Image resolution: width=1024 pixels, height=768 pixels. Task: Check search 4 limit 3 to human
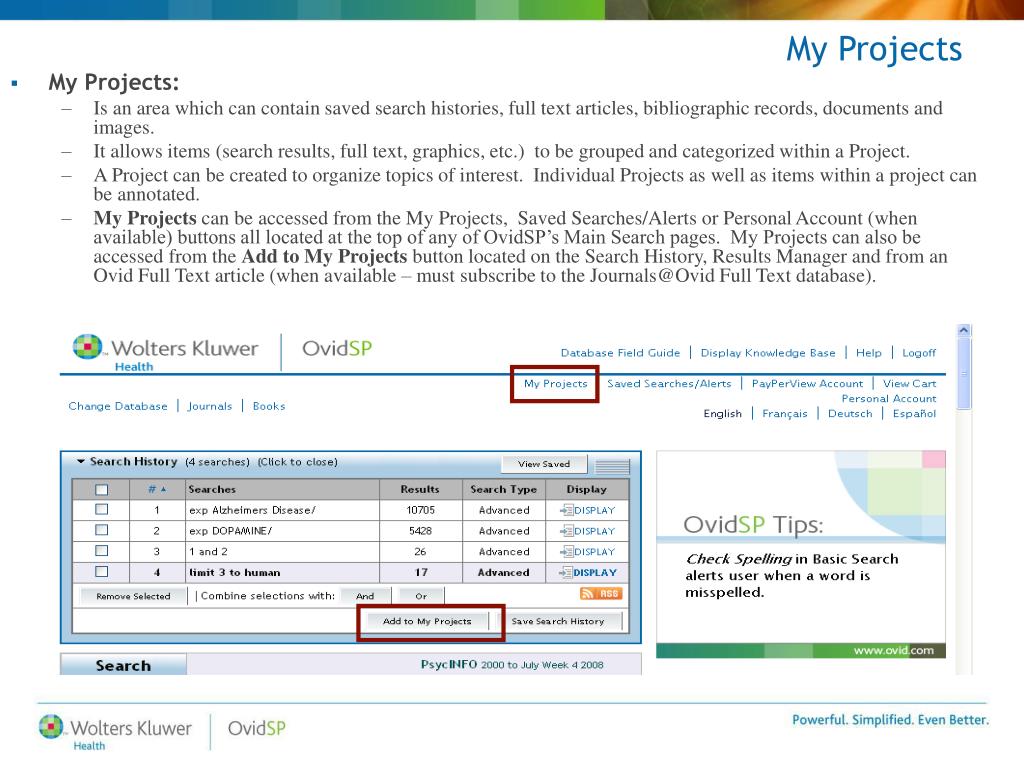pos(101,572)
